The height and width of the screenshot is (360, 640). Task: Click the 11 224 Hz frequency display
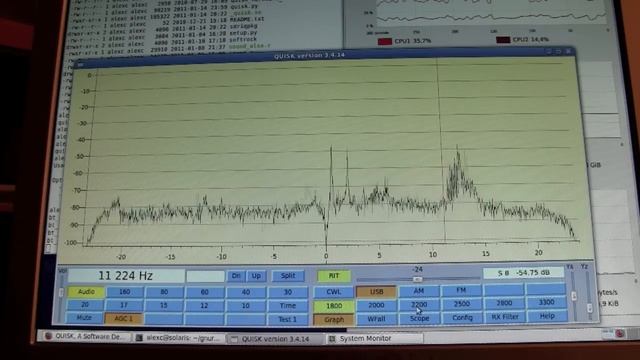coord(126,276)
